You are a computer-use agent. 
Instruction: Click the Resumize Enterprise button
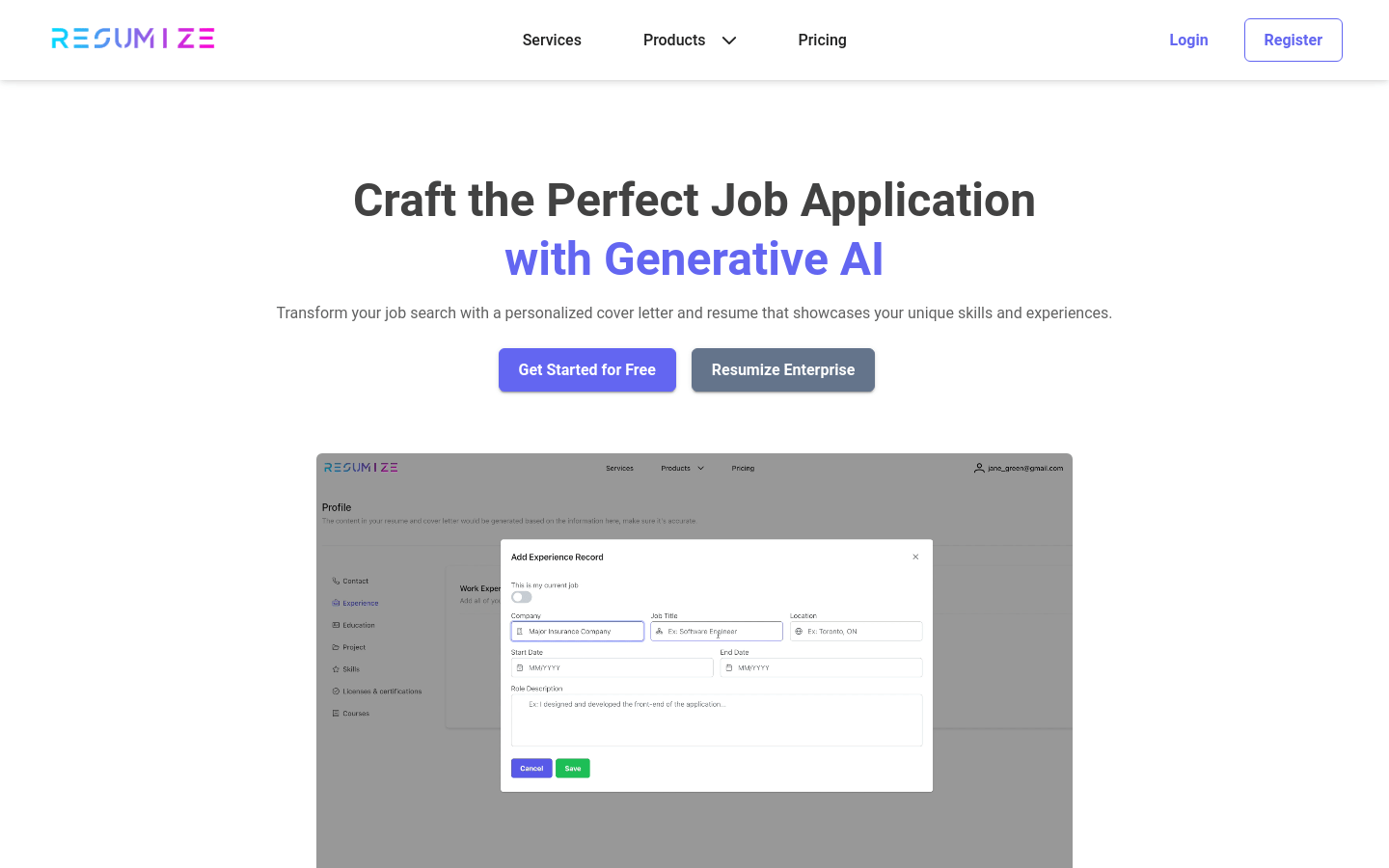(x=782, y=369)
